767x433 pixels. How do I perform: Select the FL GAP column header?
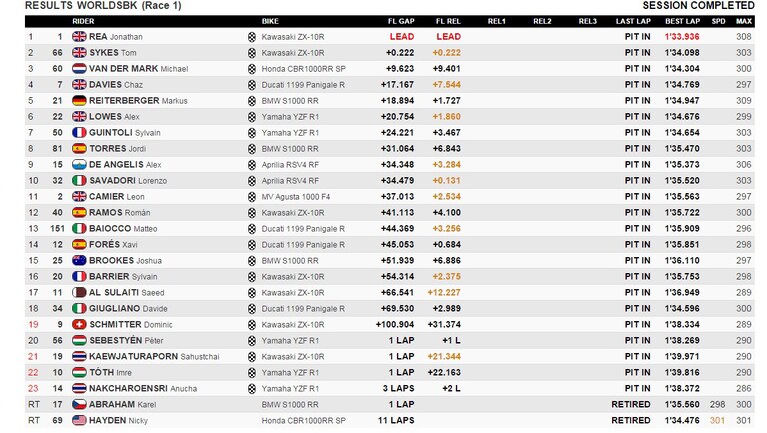click(401, 21)
